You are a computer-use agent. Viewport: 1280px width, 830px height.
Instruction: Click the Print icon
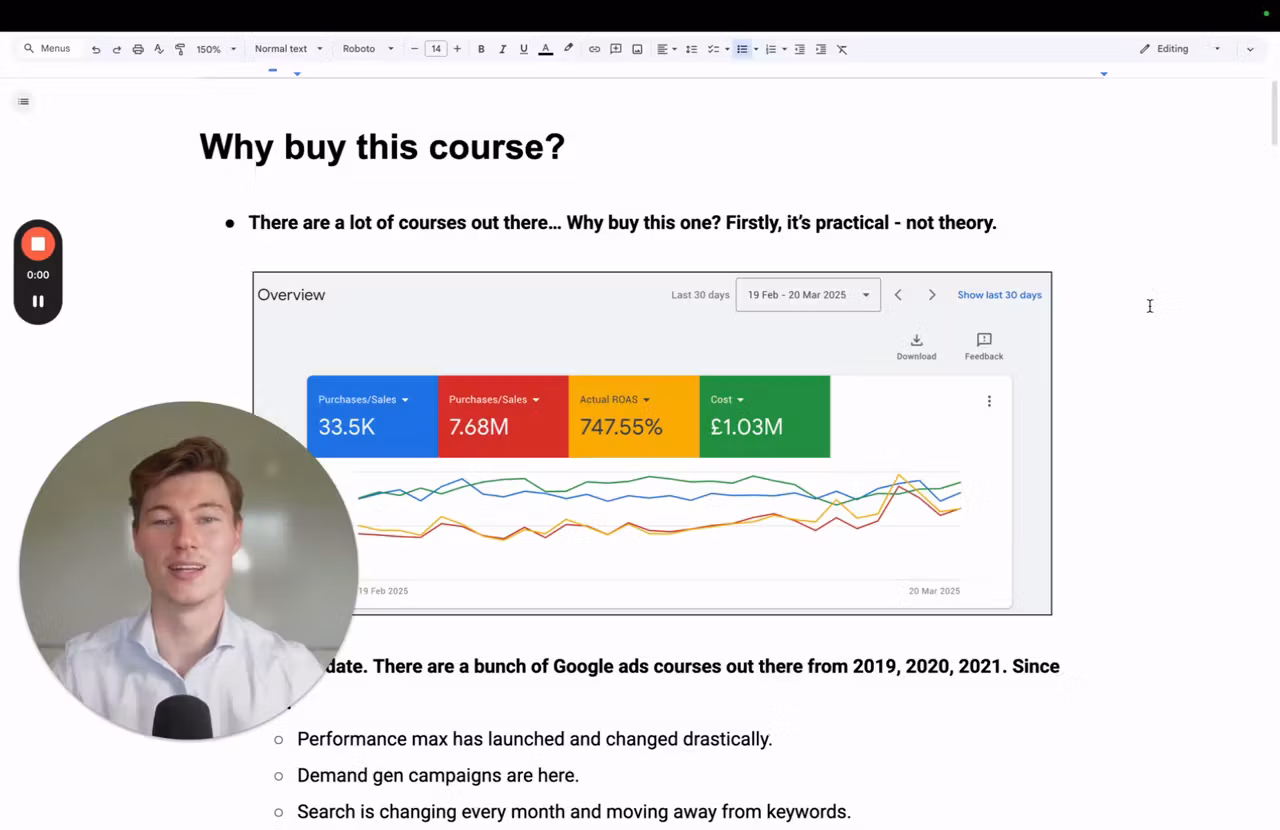point(137,48)
